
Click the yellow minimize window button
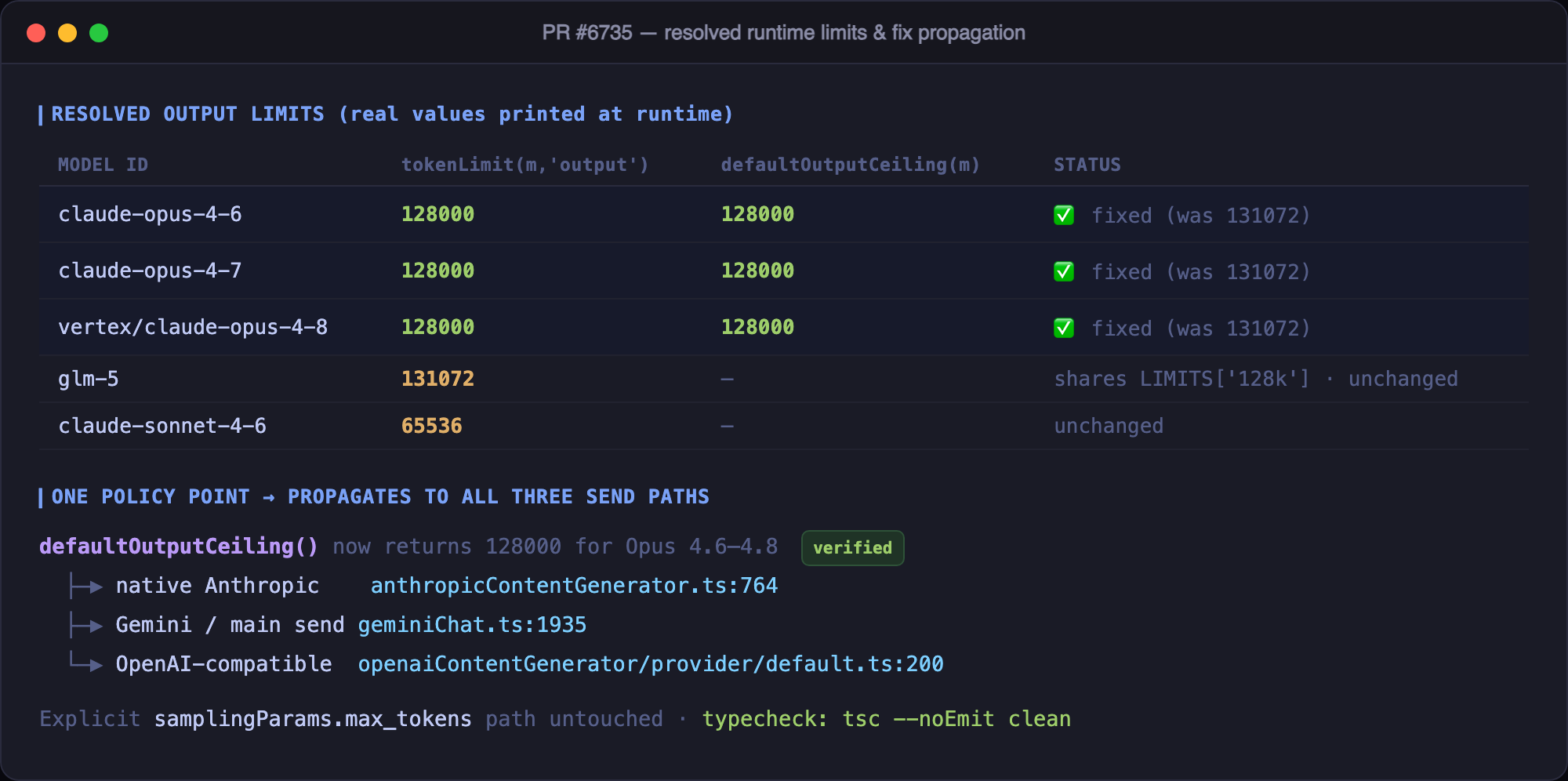67,33
